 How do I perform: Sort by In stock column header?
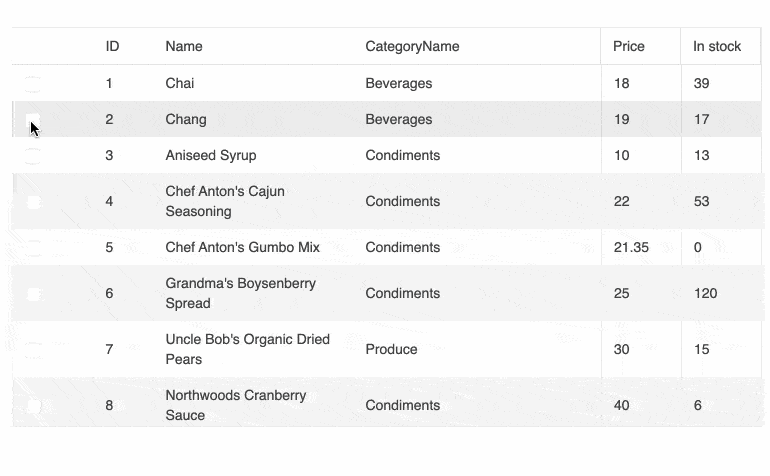point(717,46)
